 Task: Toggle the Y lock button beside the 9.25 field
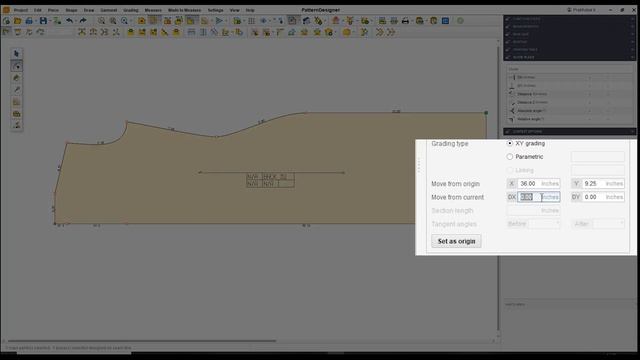point(576,184)
